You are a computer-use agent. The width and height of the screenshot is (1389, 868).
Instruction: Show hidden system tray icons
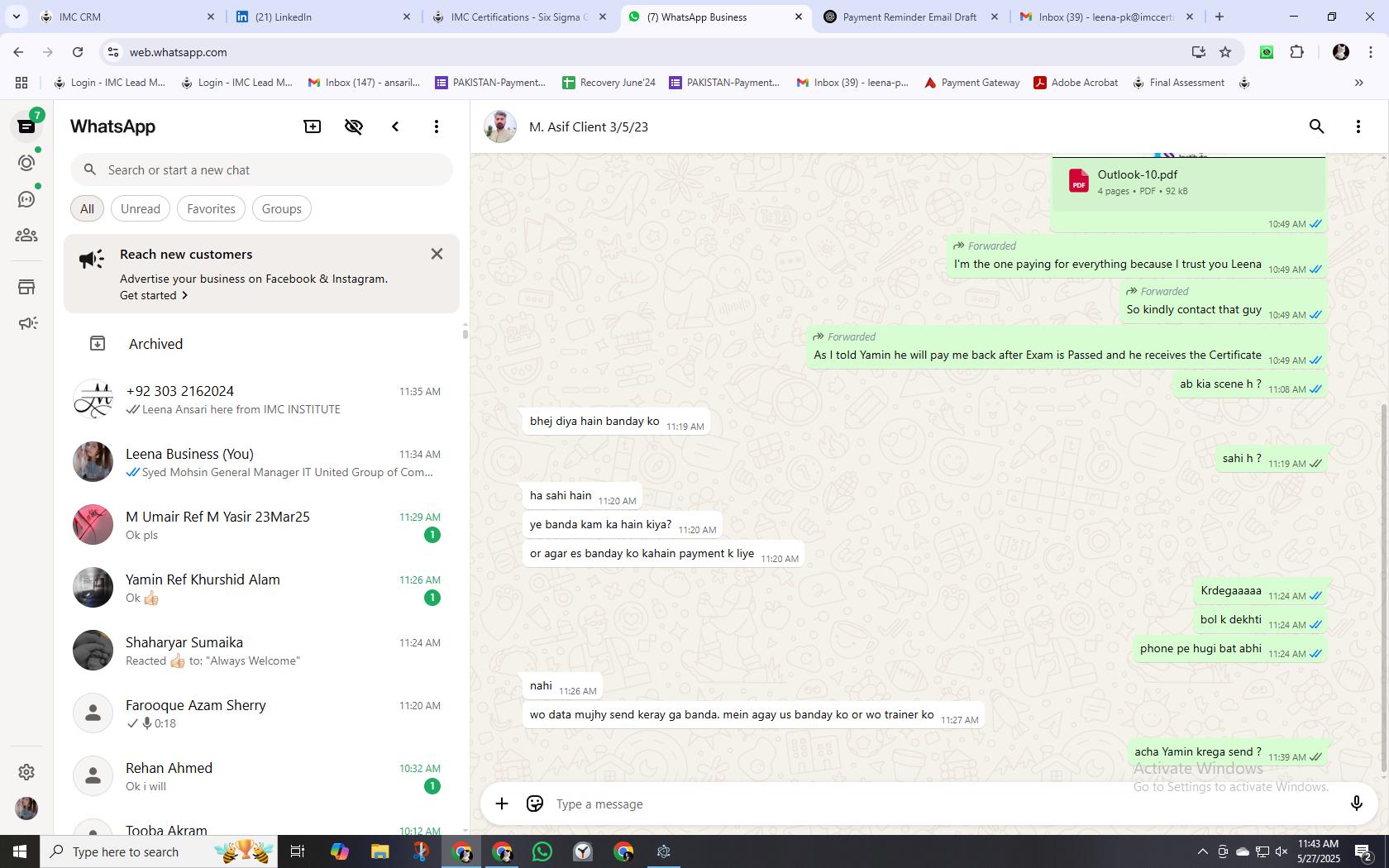point(1203,851)
